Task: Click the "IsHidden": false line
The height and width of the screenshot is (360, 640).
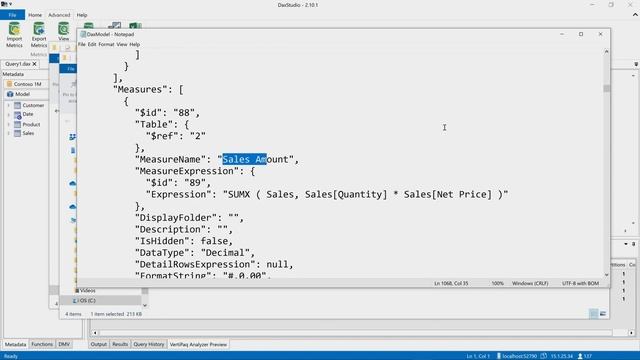Action: point(184,241)
